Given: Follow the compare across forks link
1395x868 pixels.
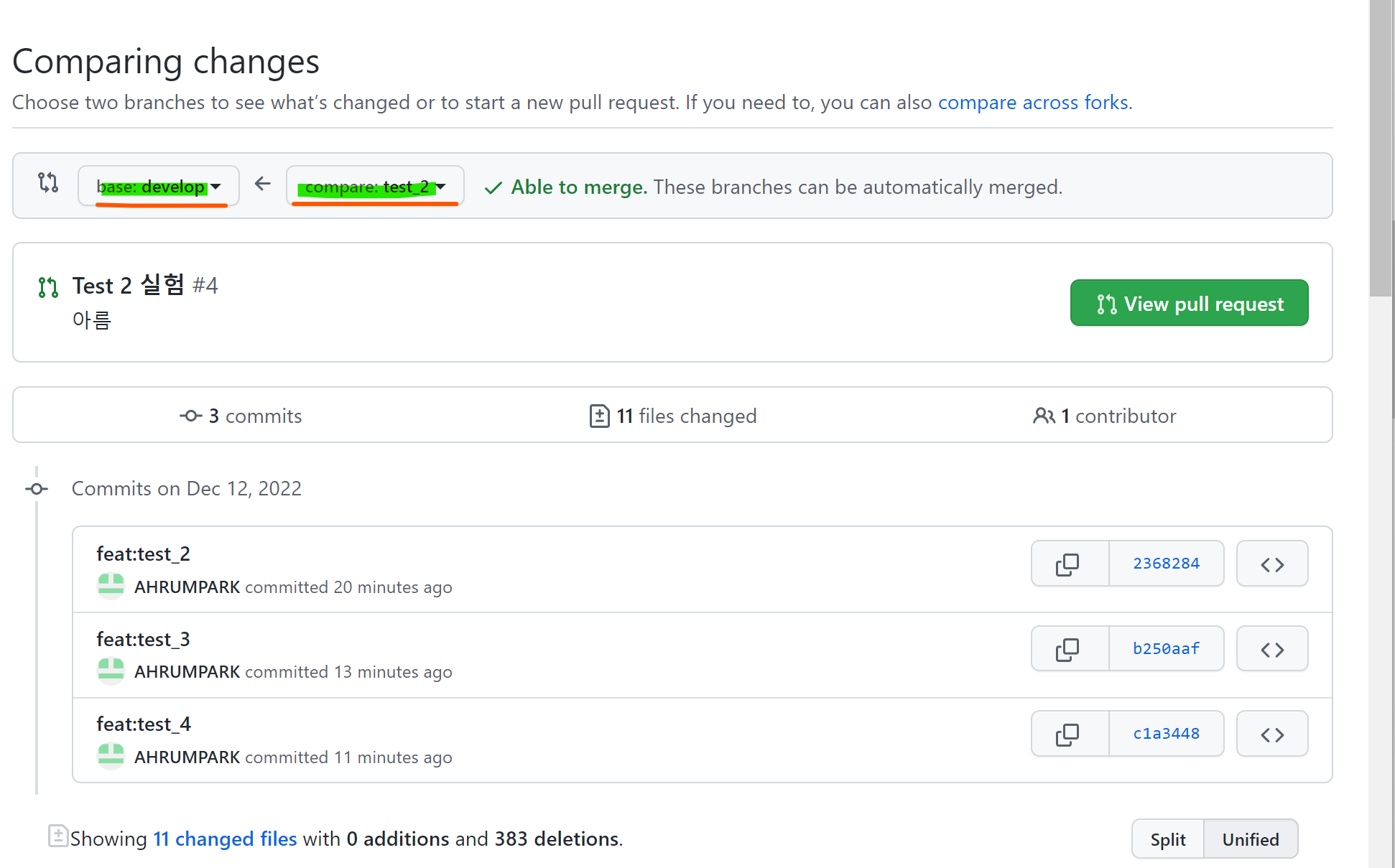Looking at the screenshot, I should coord(1033,103).
